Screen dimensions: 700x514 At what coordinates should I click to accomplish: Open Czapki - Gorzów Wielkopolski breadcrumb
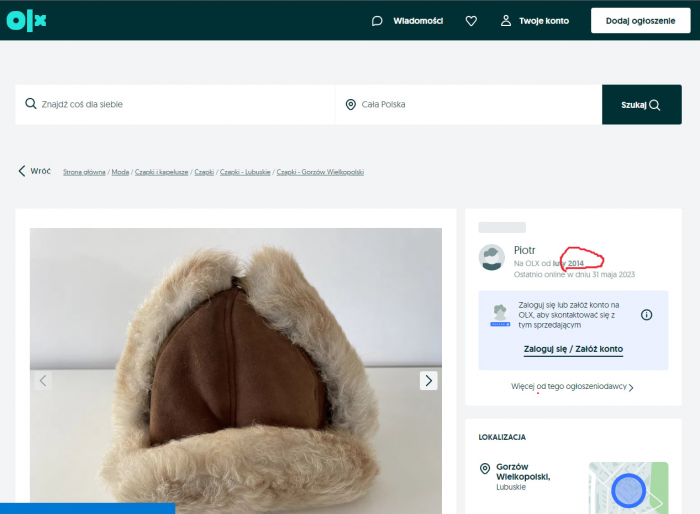point(320,172)
